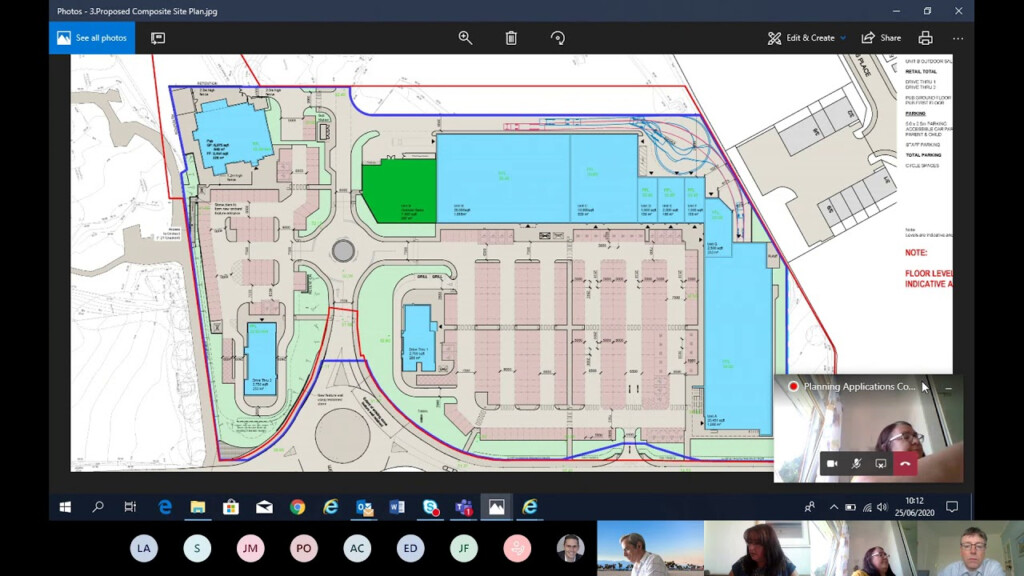Click Planning Applications Co... meeting title
1024x576 pixels.
pyautogui.click(x=859, y=387)
